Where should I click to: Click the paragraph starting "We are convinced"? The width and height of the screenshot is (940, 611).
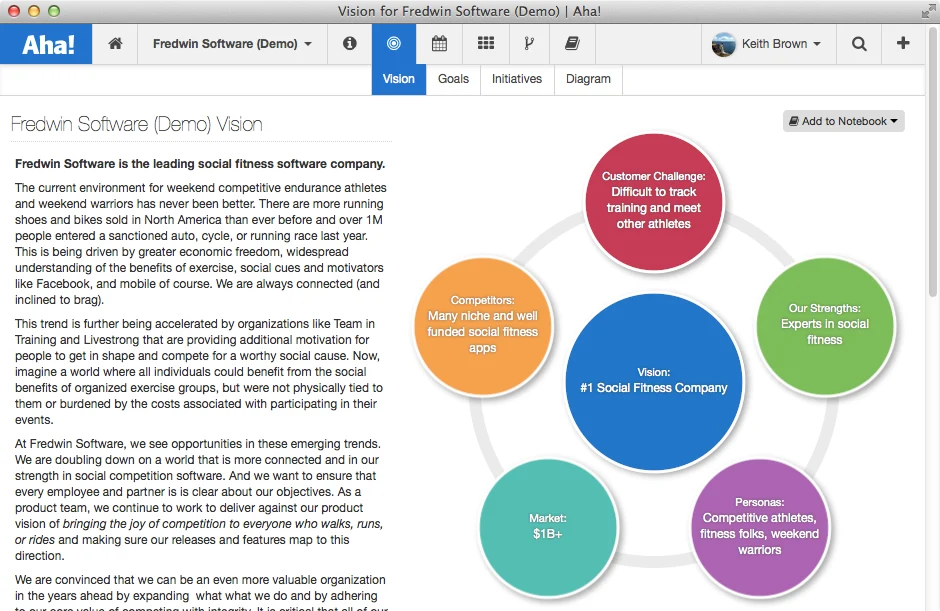[x=201, y=594]
